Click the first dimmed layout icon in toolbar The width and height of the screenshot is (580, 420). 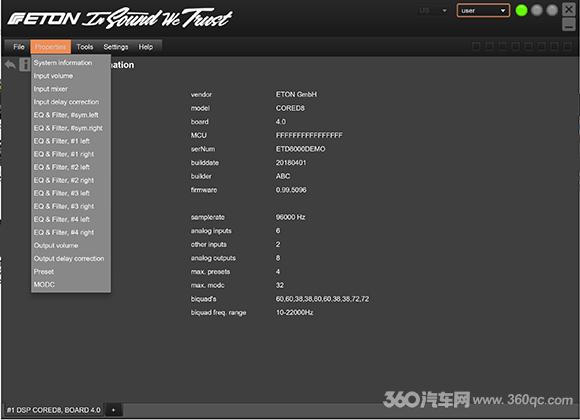coord(476,46)
